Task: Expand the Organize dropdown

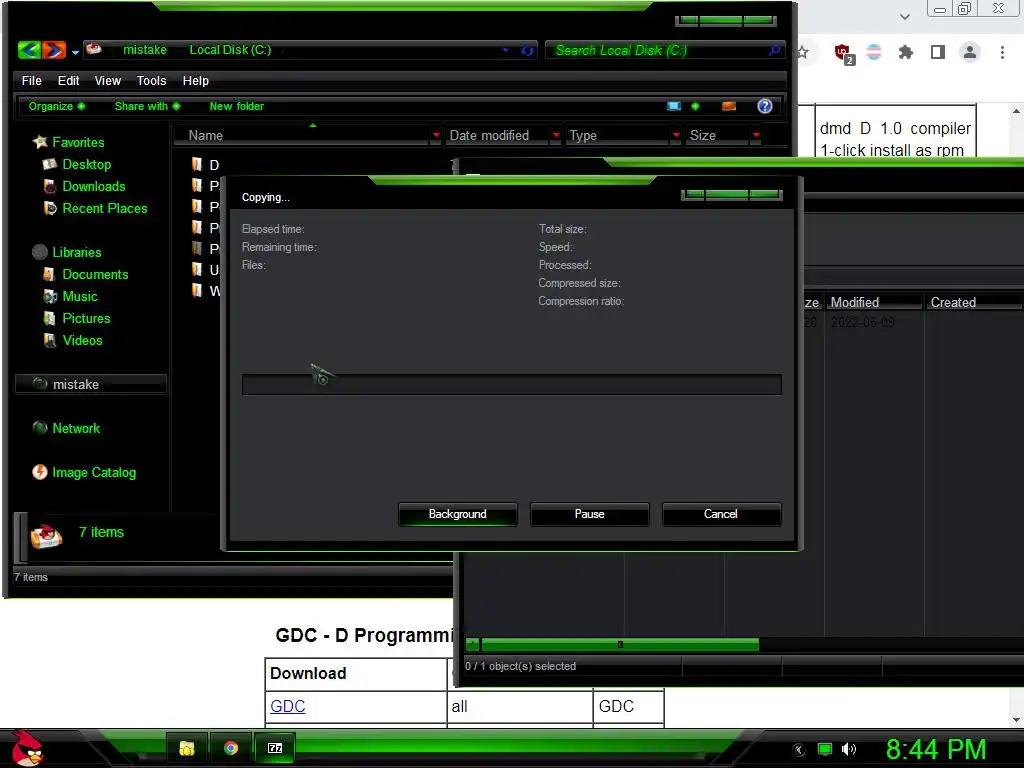Action: click(57, 106)
